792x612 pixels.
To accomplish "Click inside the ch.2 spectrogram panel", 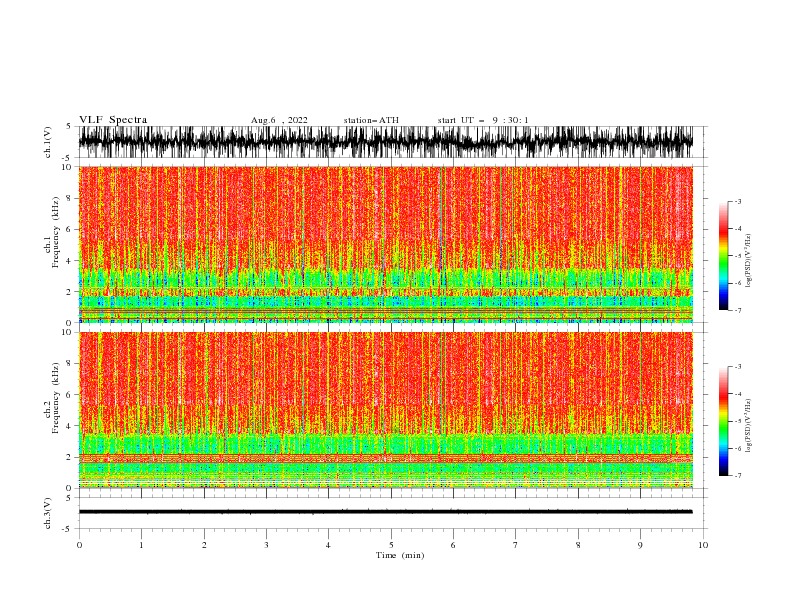I will click(385, 410).
